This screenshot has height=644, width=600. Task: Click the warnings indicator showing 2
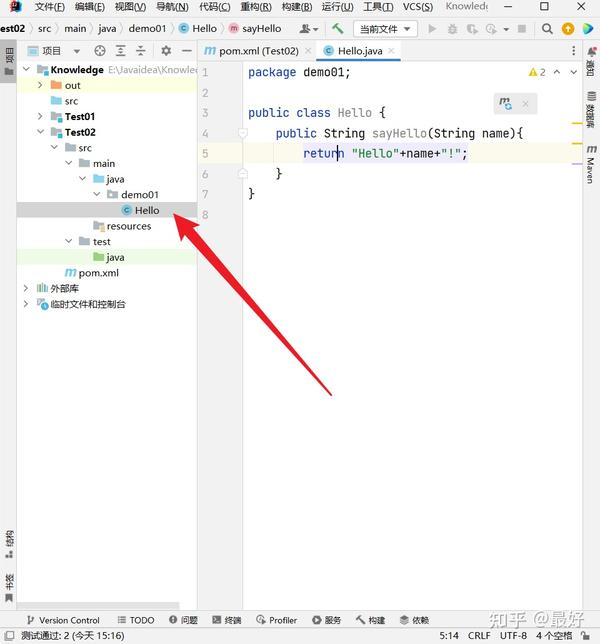point(537,72)
